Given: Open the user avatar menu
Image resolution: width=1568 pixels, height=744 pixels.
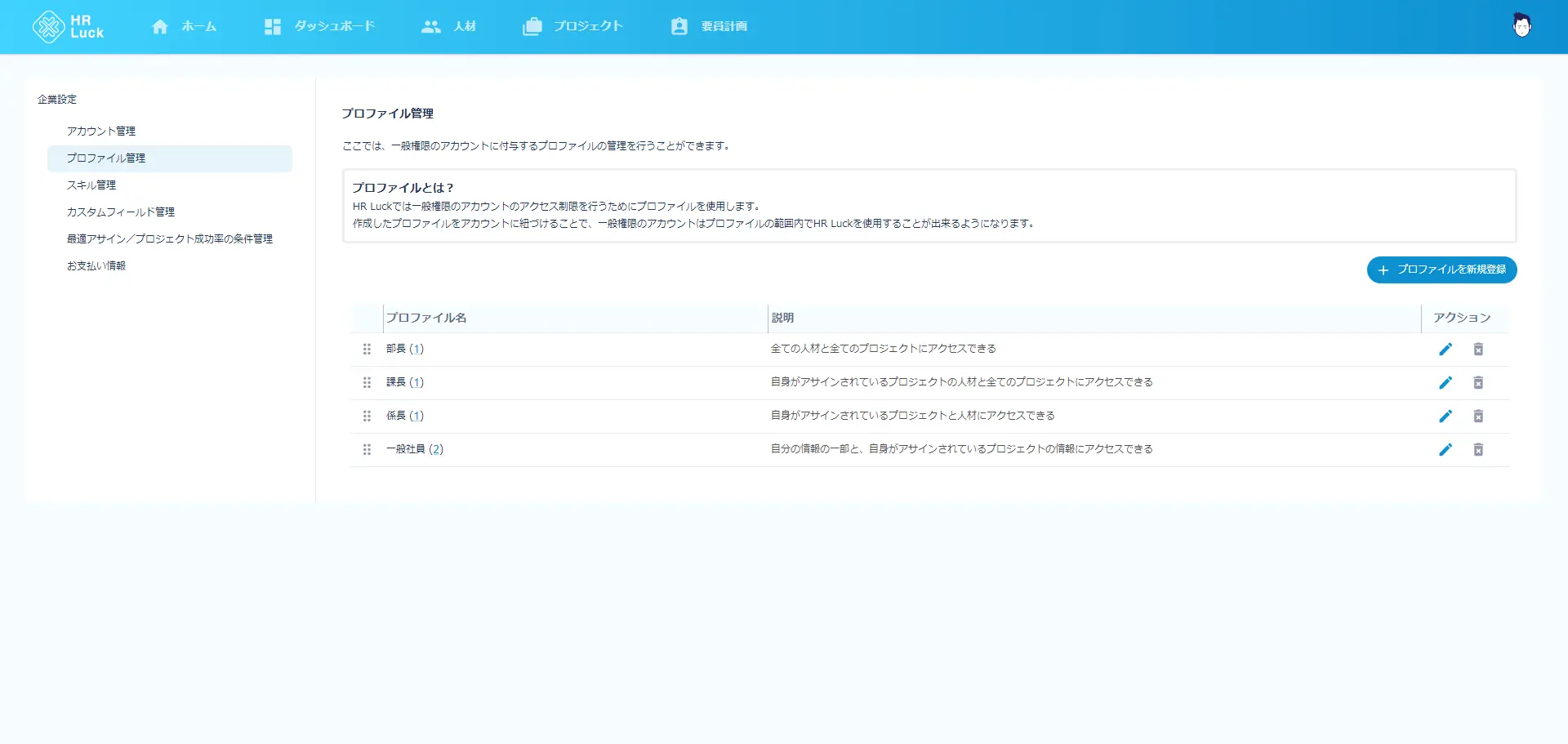Looking at the screenshot, I should click(x=1521, y=25).
